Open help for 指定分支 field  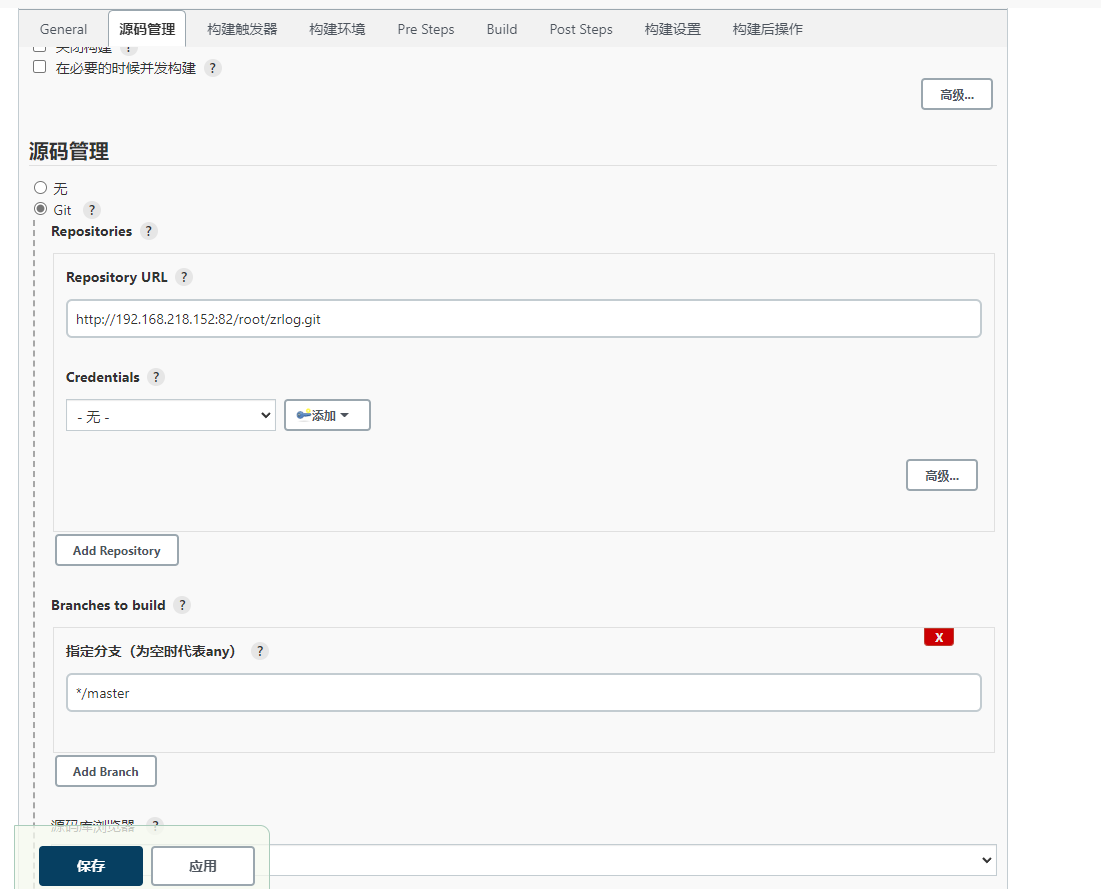coord(260,651)
